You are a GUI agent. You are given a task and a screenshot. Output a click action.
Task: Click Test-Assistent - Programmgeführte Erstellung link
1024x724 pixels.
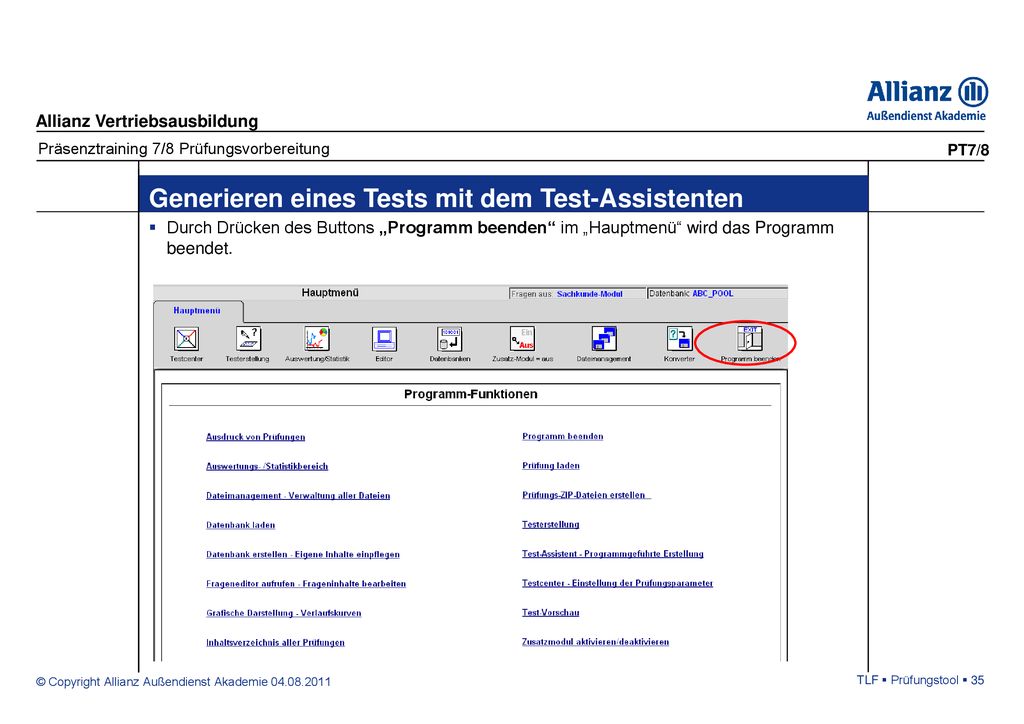tap(613, 554)
